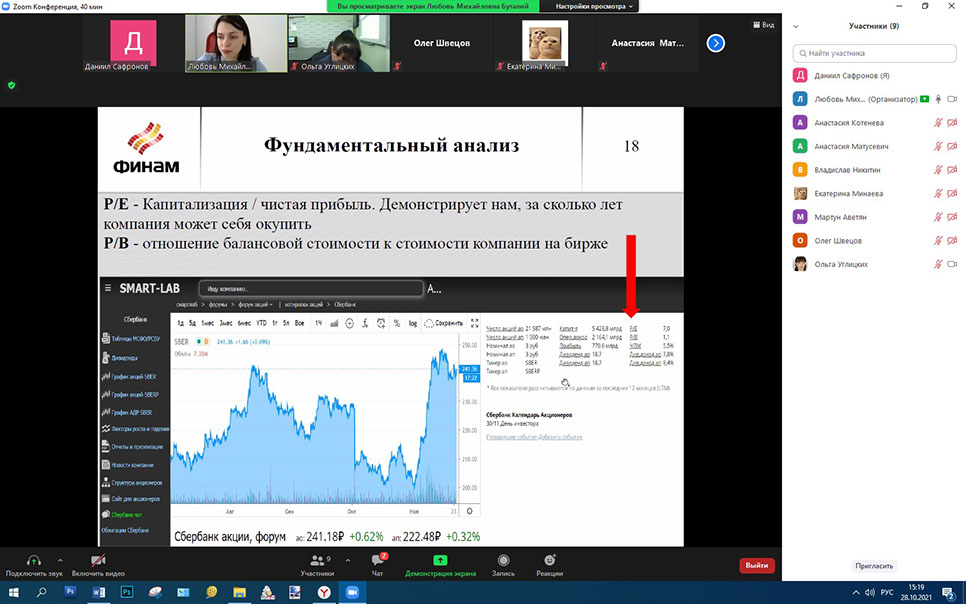
Task: Turn on camera with Включить видео
Action: (x=98, y=561)
